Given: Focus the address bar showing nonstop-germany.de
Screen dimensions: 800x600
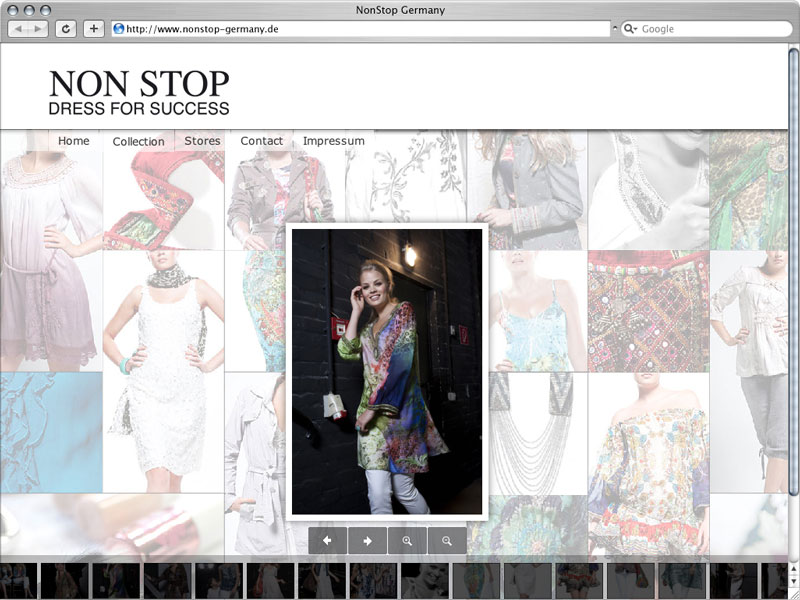Looking at the screenshot, I should 361,29.
